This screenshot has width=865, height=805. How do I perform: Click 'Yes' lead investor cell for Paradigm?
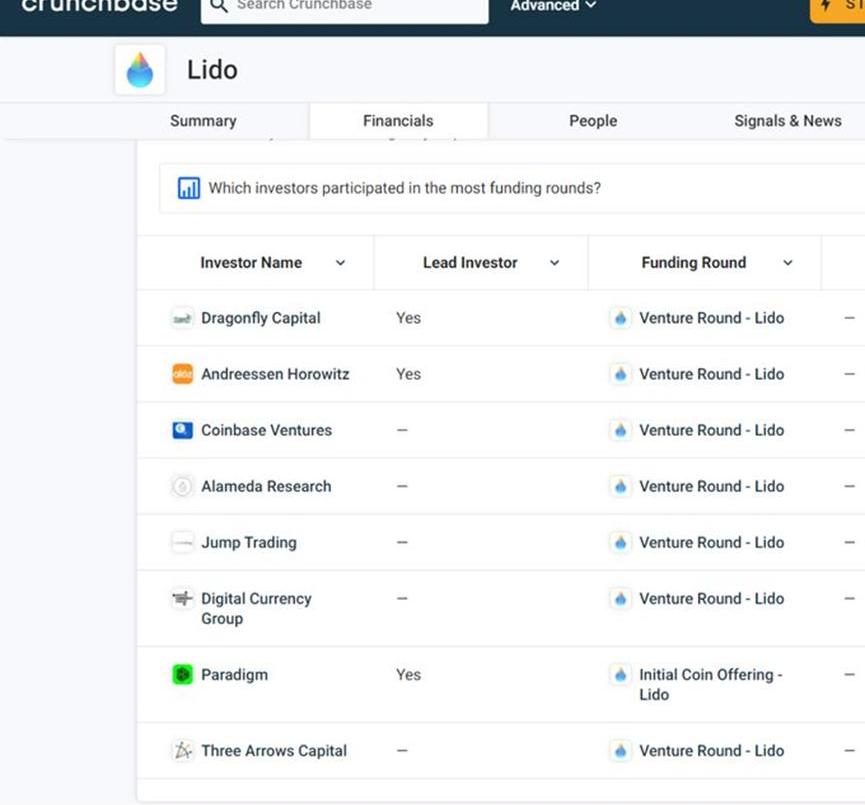408,675
